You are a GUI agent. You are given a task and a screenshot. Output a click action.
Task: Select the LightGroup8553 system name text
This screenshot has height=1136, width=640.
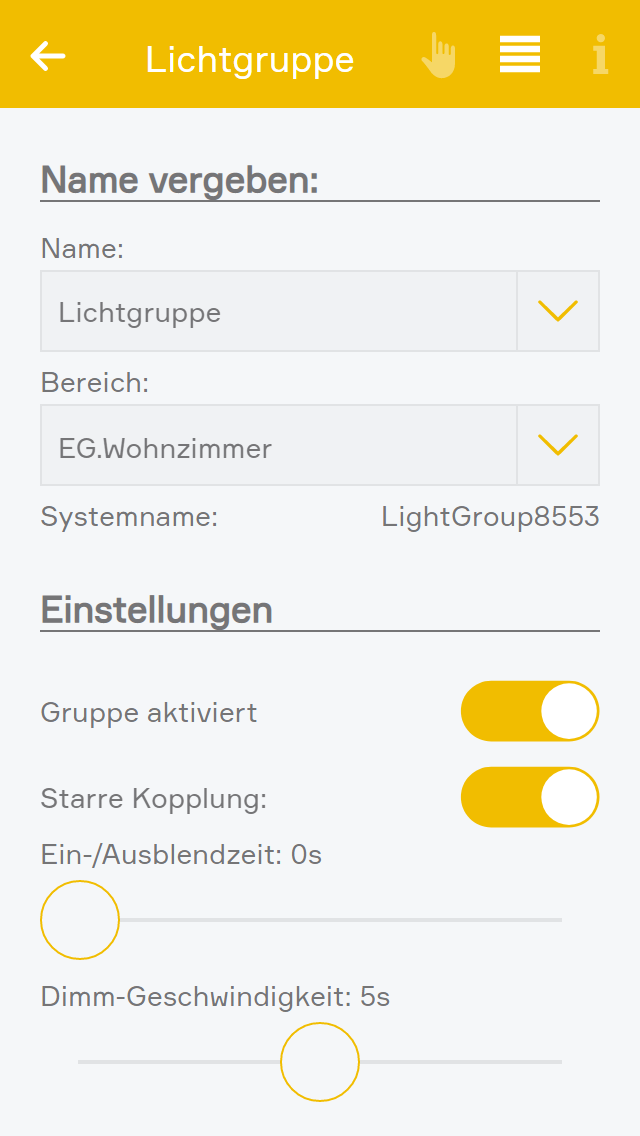pos(490,517)
